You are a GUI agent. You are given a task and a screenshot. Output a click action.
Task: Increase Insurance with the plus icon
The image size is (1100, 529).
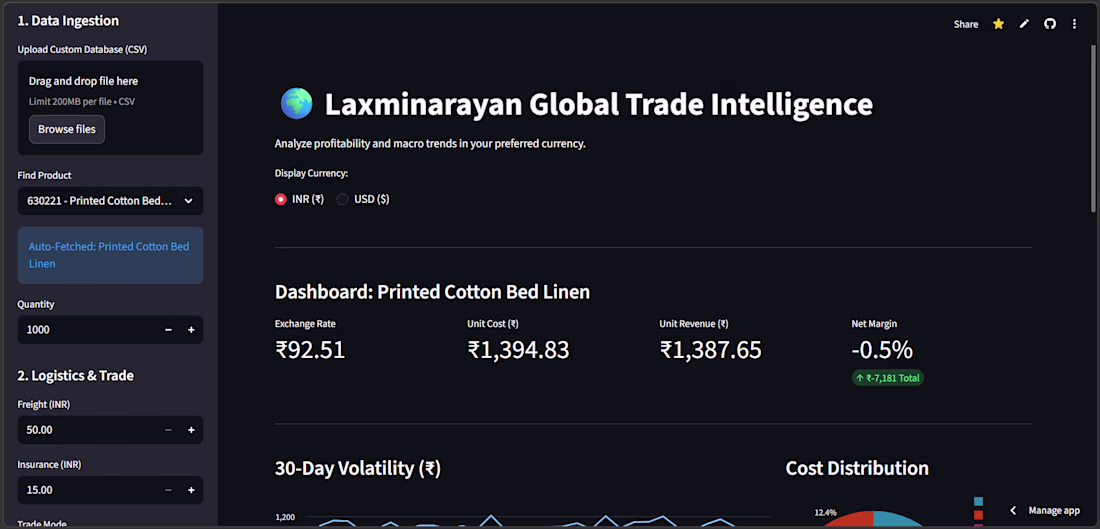pos(191,490)
